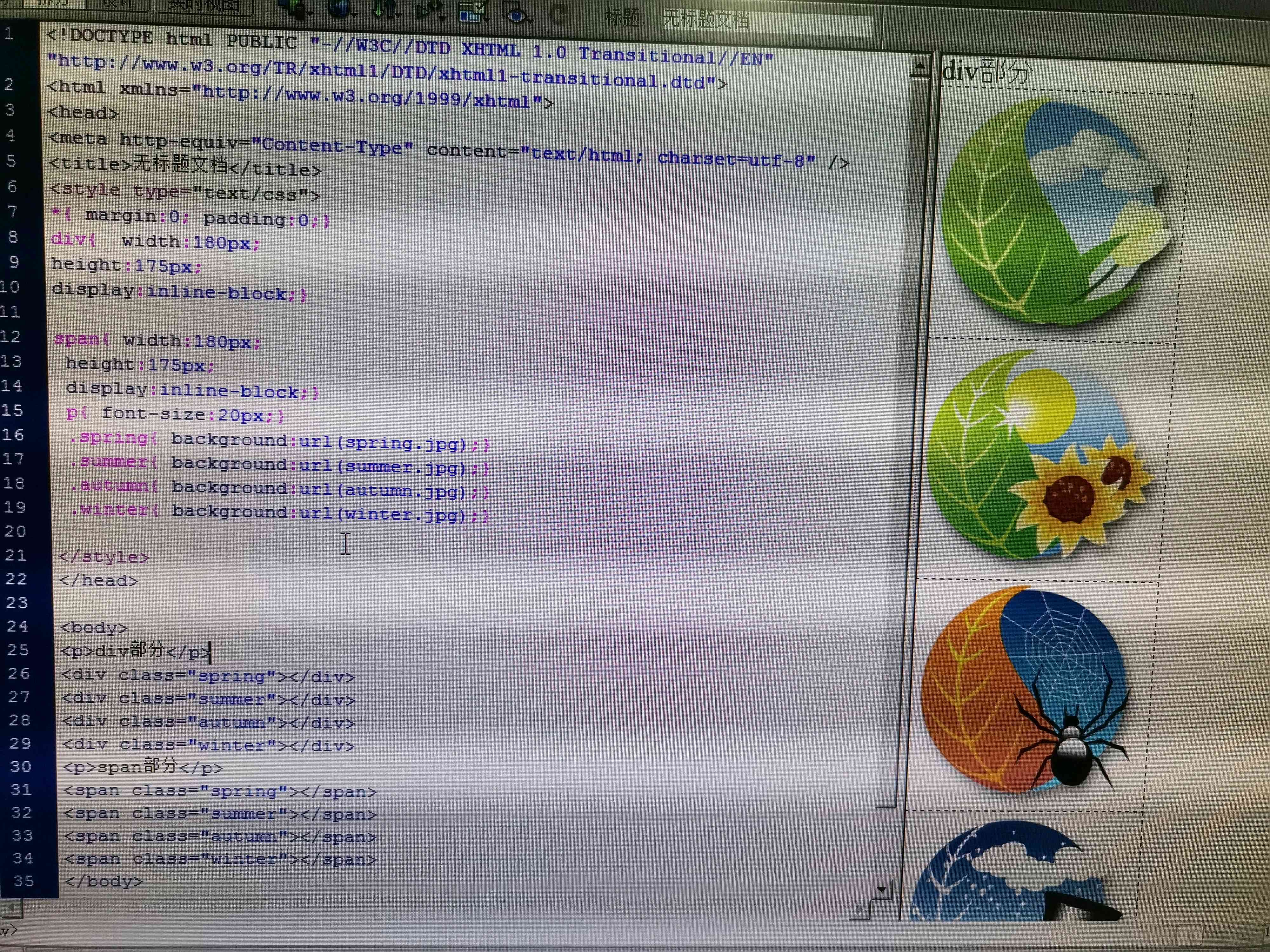Select the winter snow div in design view
Screen dimensions: 1270x952
[1022, 867]
